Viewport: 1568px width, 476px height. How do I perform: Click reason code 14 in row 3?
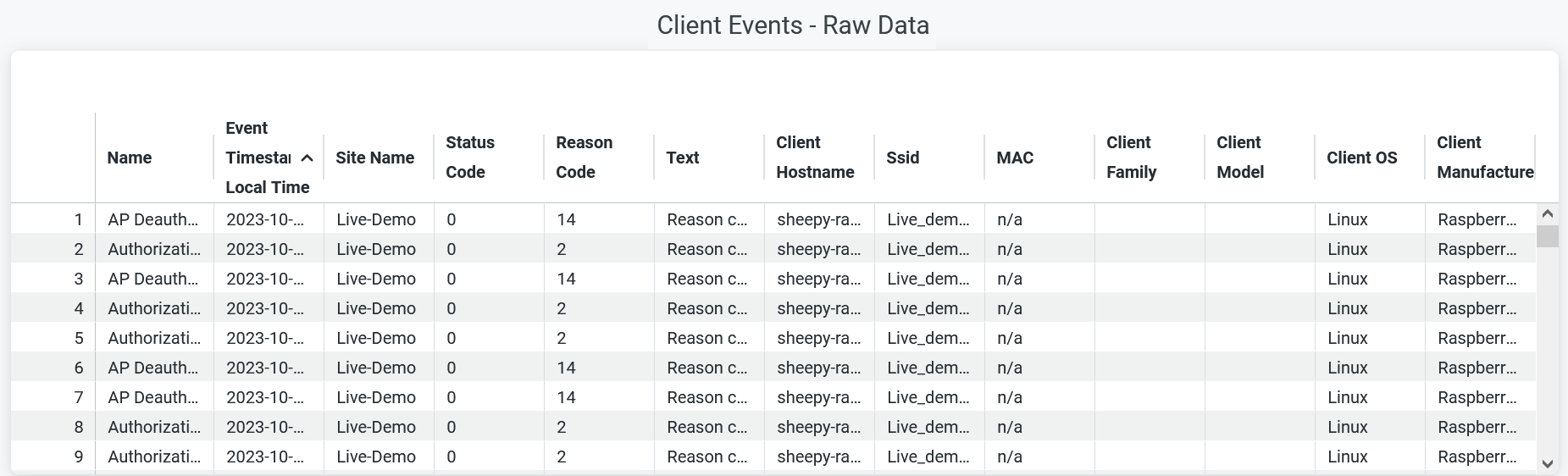point(566,279)
